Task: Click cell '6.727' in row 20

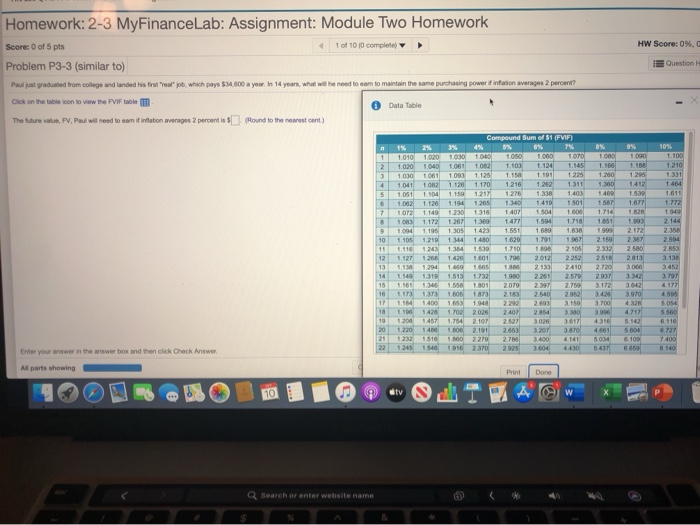Action: point(669,330)
